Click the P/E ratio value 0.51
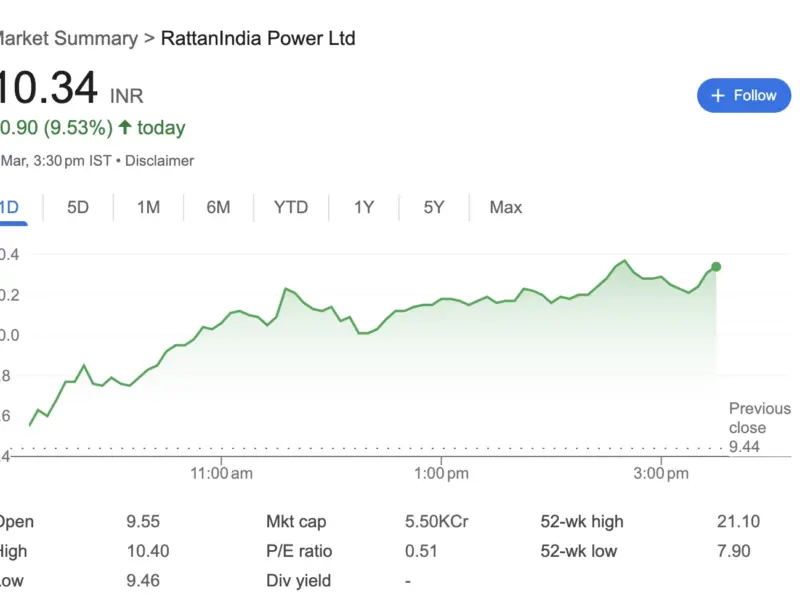 point(421,551)
